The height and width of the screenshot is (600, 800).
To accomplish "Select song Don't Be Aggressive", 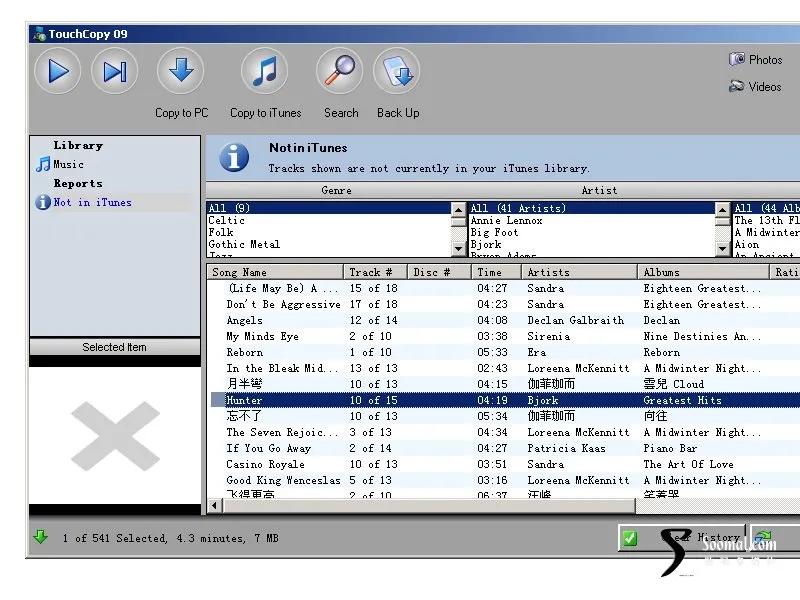I will click(283, 304).
